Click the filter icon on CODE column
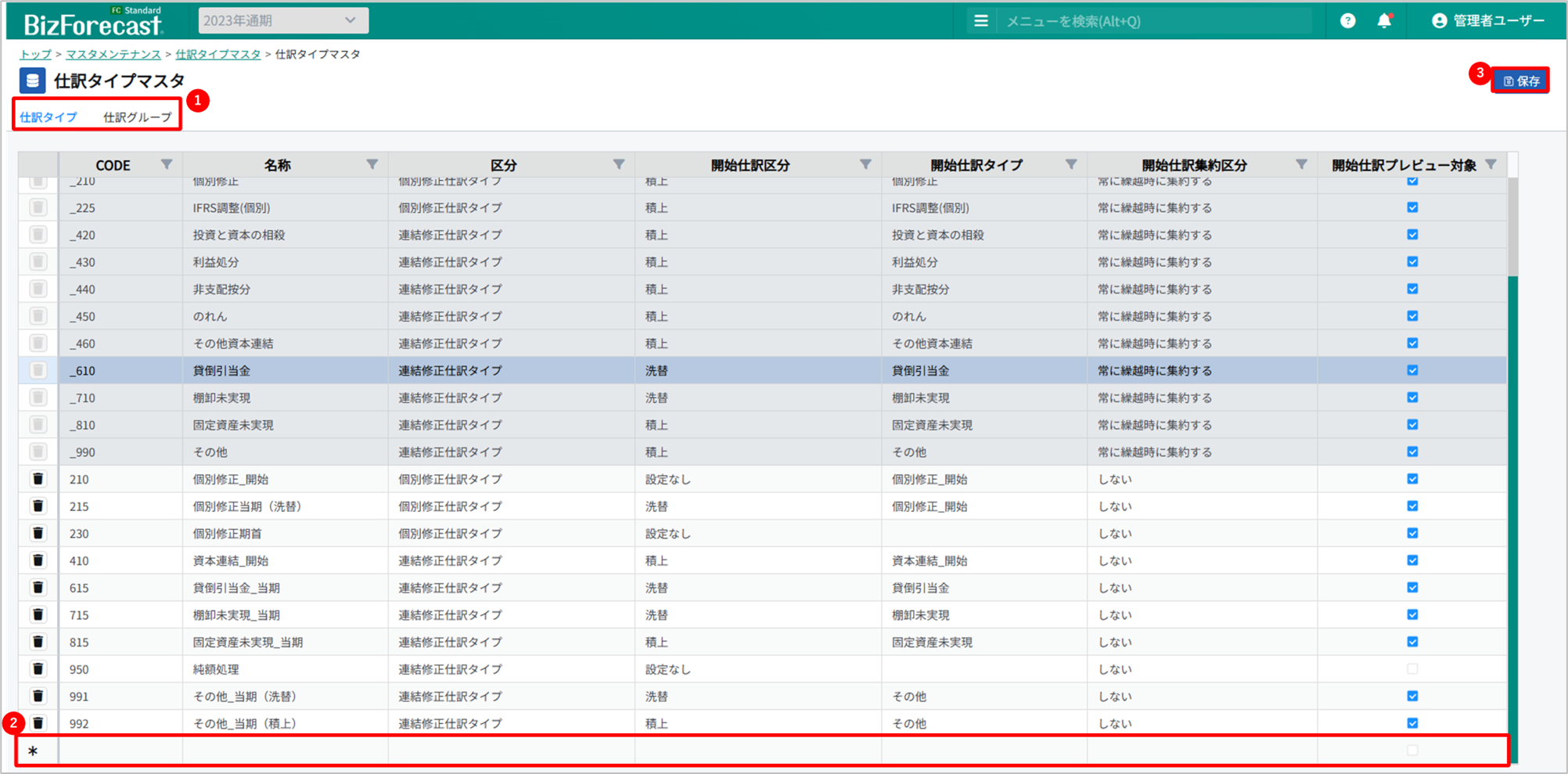This screenshot has width=1568, height=774. click(x=167, y=164)
